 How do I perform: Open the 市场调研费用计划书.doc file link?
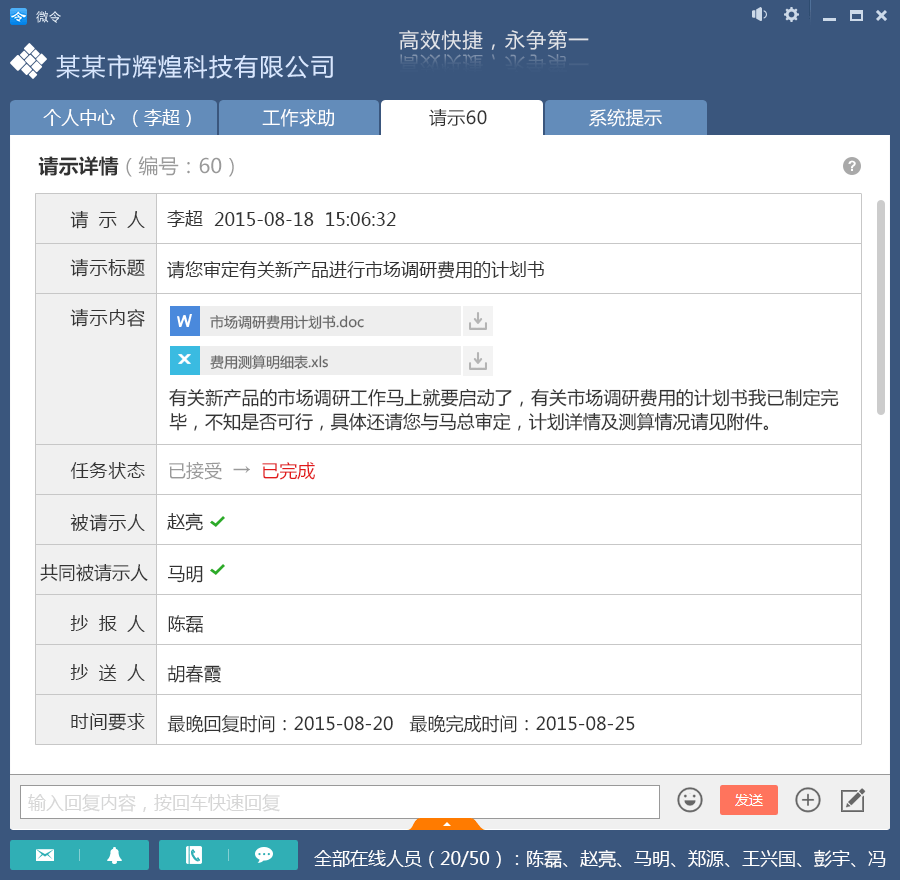pyautogui.click(x=287, y=322)
